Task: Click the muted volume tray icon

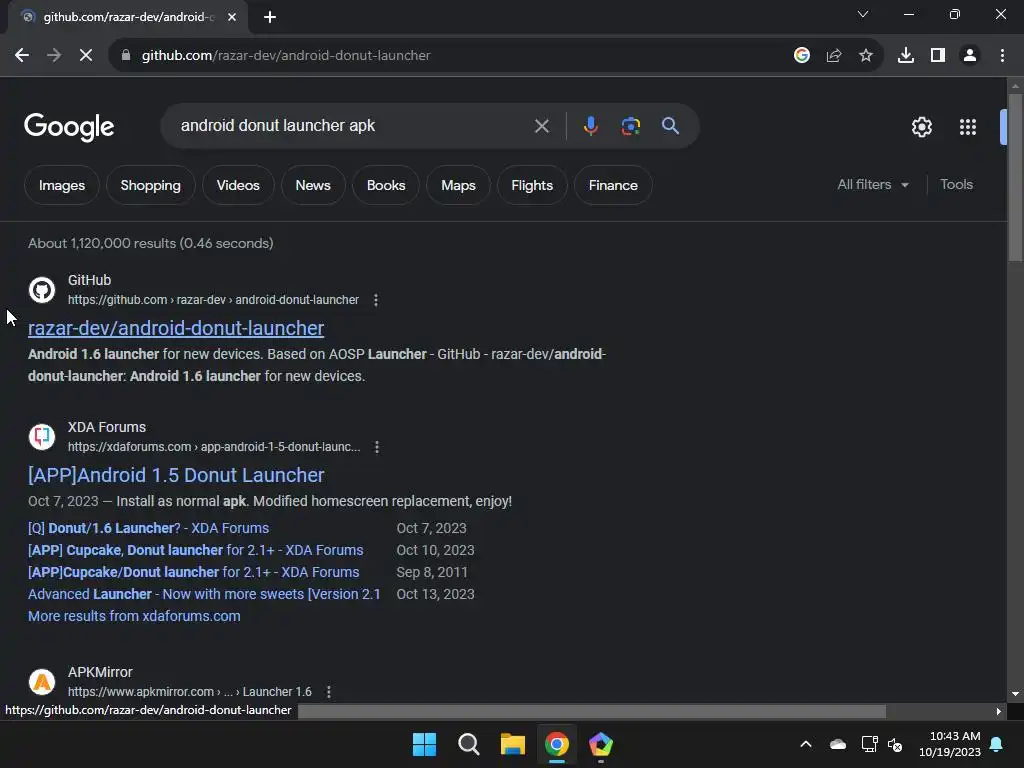Action: point(895,744)
